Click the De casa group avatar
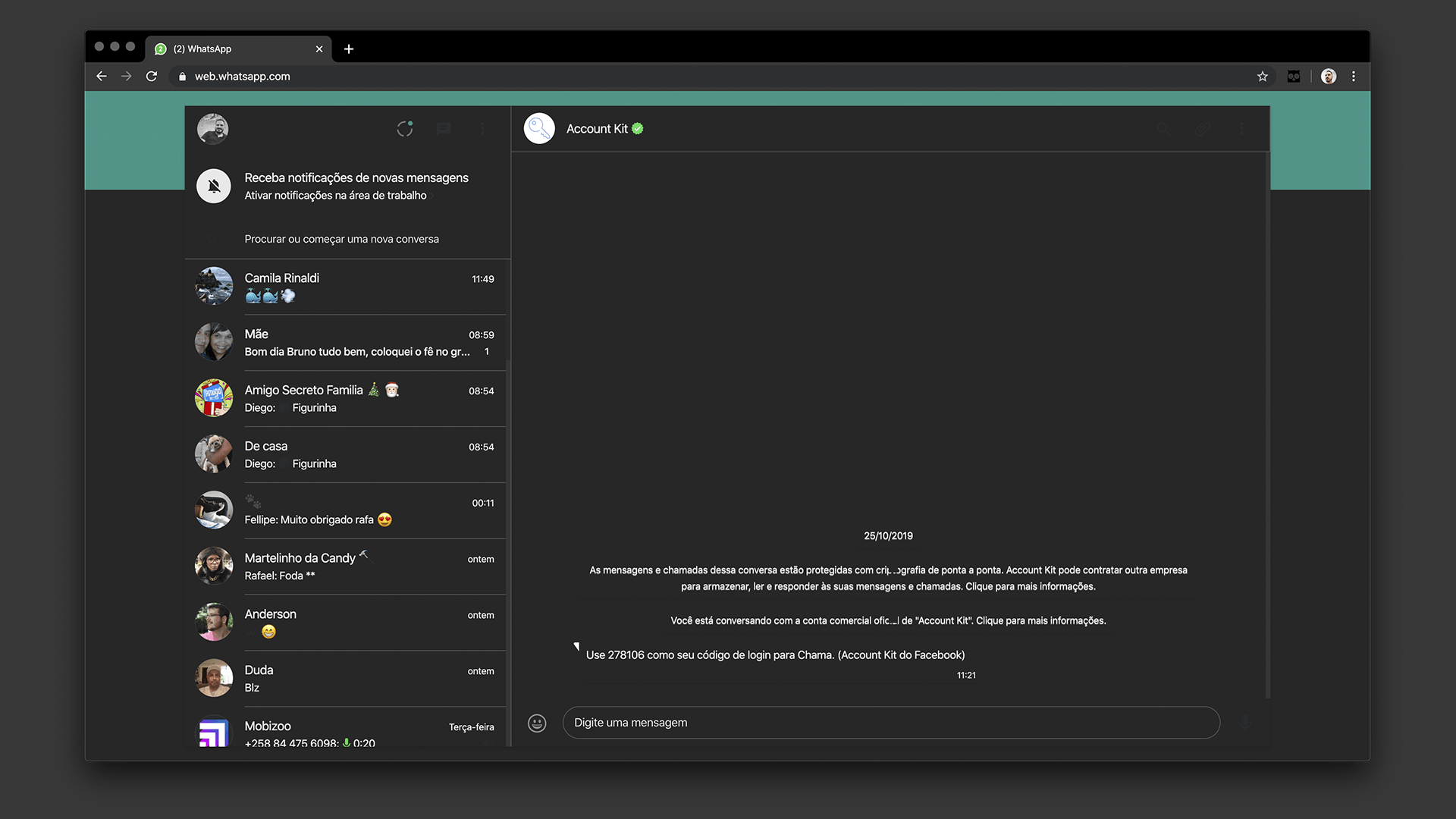This screenshot has height=819, width=1456. tap(214, 454)
